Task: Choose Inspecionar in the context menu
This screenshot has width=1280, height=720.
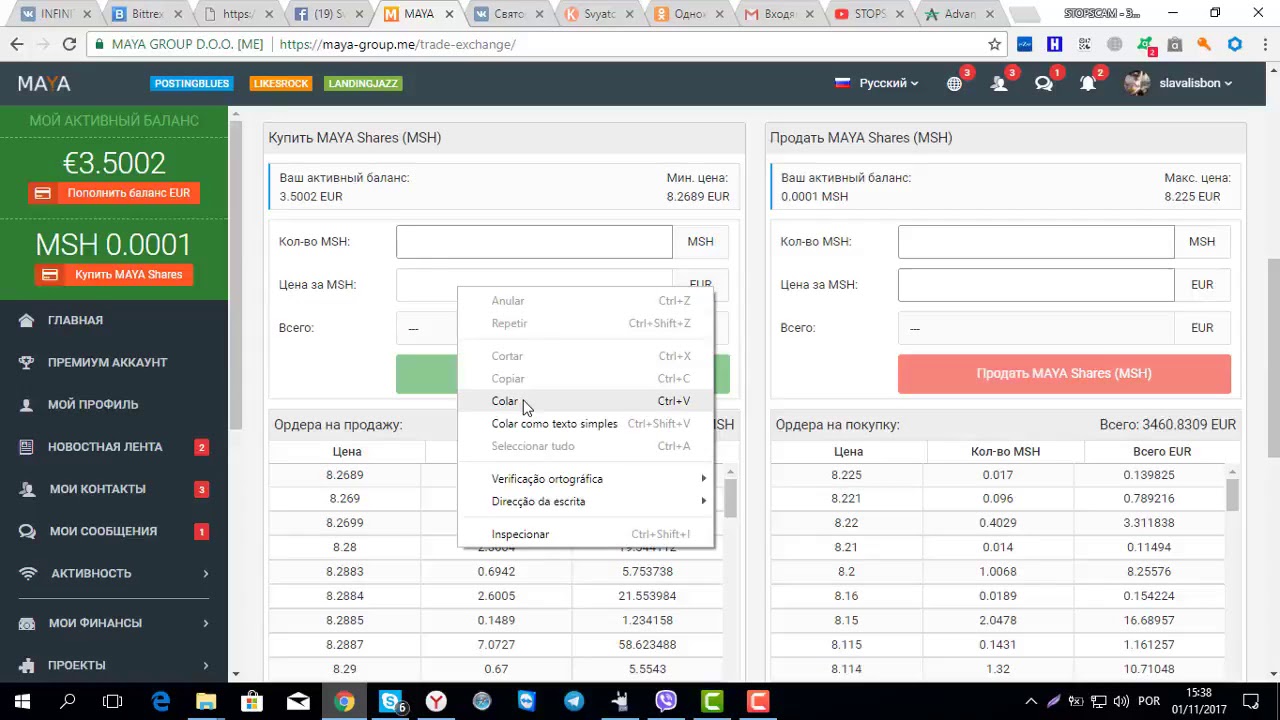Action: pyautogui.click(x=586, y=534)
